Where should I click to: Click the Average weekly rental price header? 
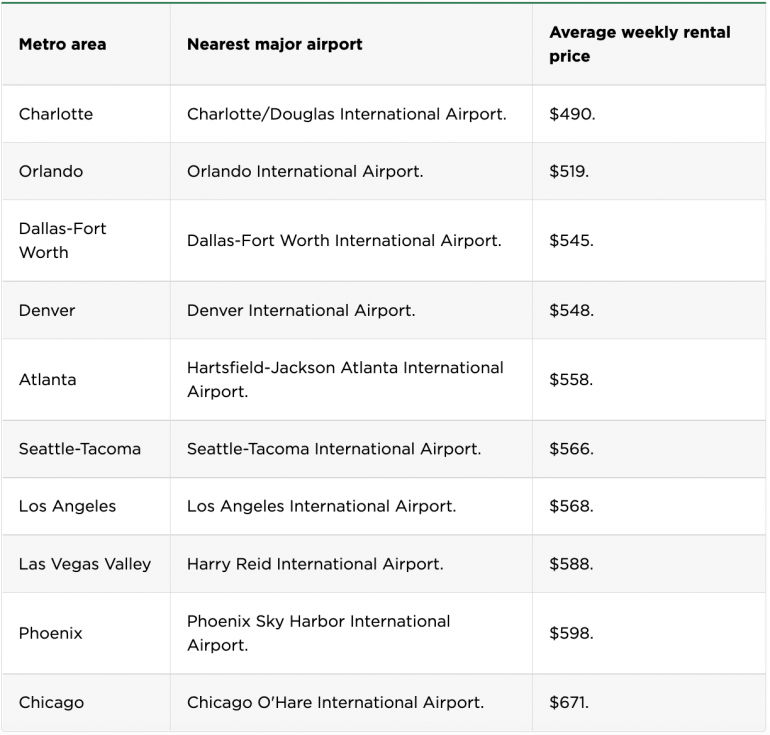click(639, 44)
